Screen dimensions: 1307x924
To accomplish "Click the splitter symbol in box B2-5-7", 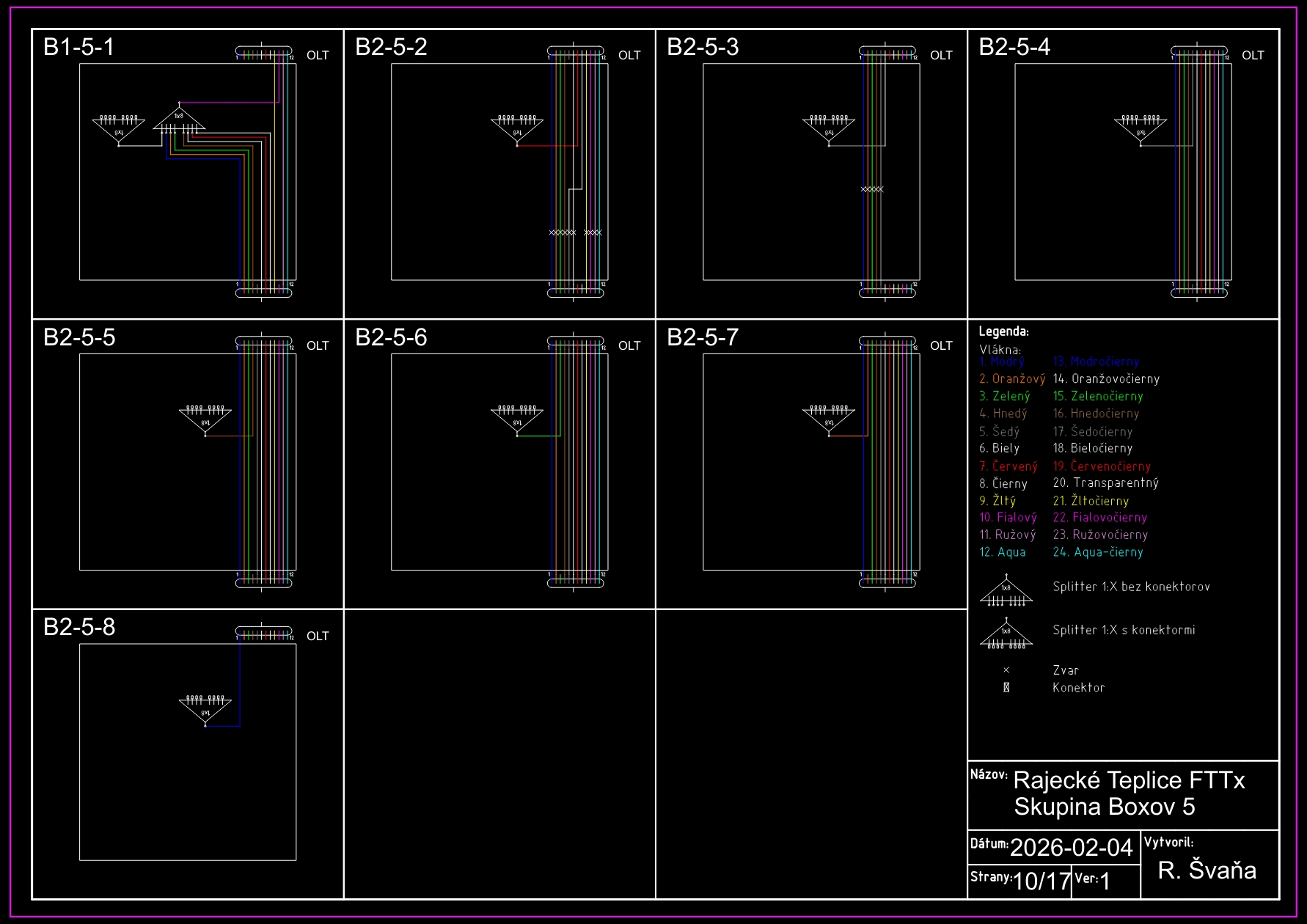I will tap(829, 419).
